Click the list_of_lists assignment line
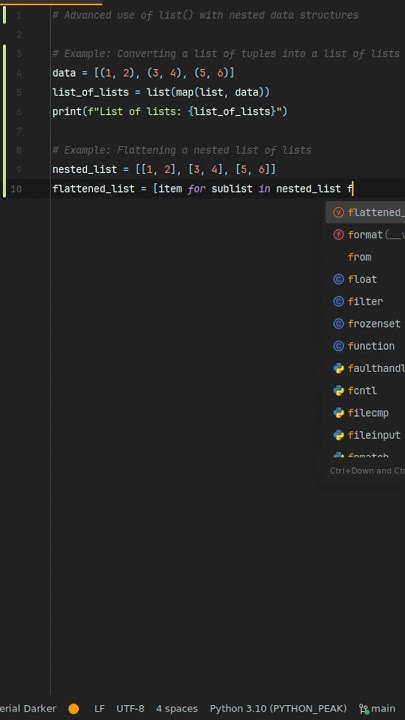 (x=161, y=92)
